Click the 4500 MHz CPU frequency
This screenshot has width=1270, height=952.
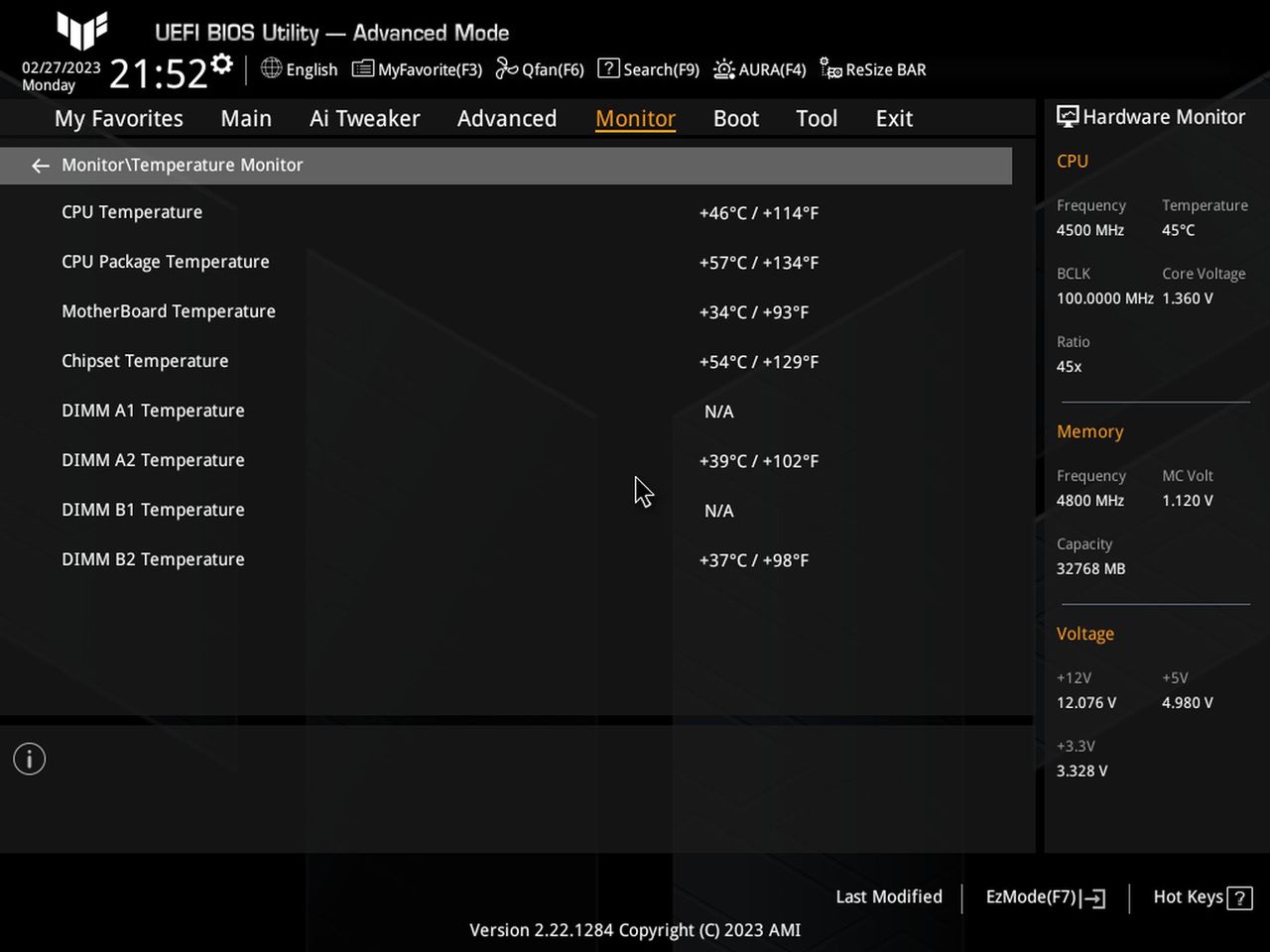pyautogui.click(x=1090, y=230)
